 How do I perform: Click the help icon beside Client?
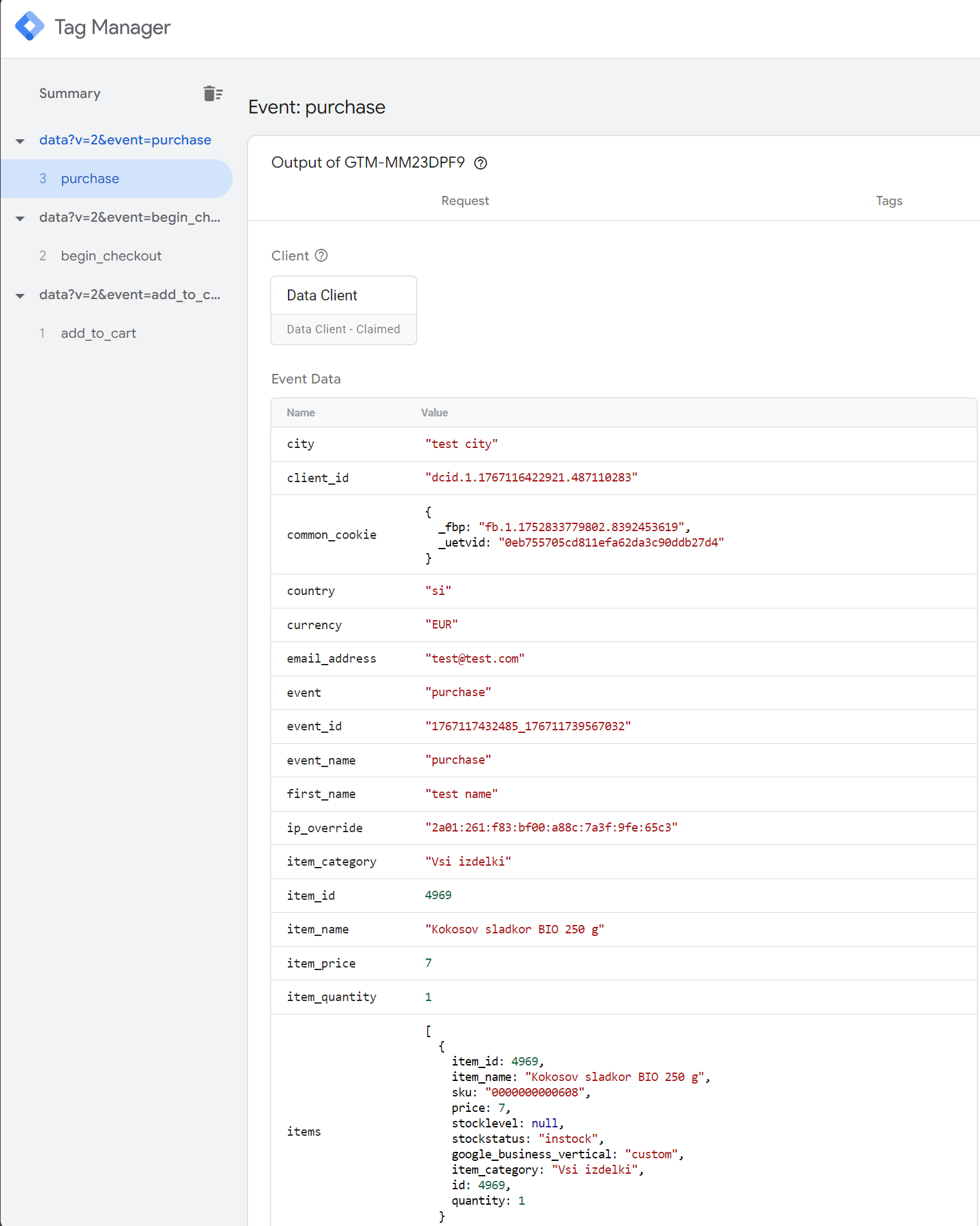pos(322,256)
